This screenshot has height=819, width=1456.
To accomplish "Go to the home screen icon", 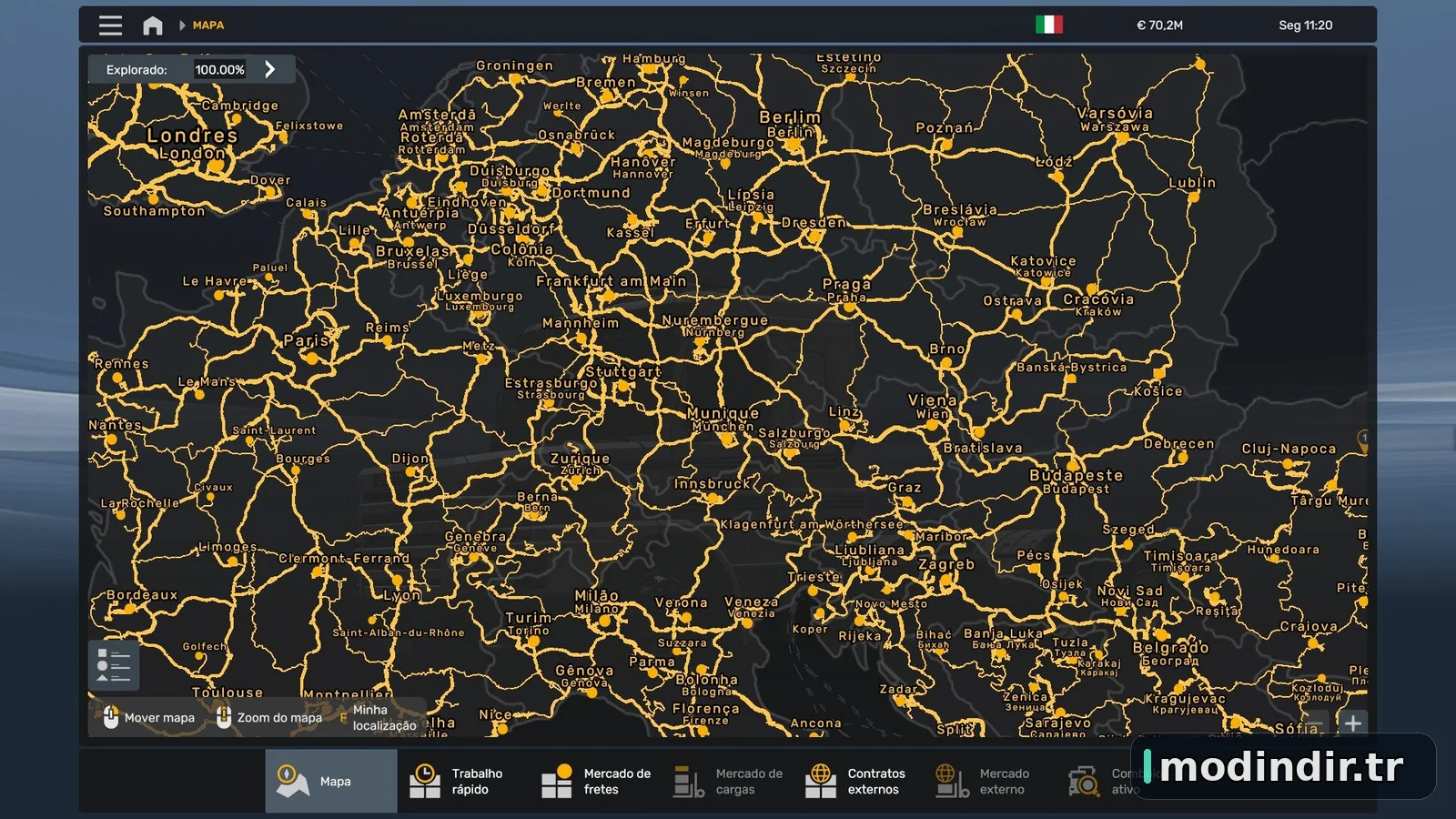I will point(153,25).
